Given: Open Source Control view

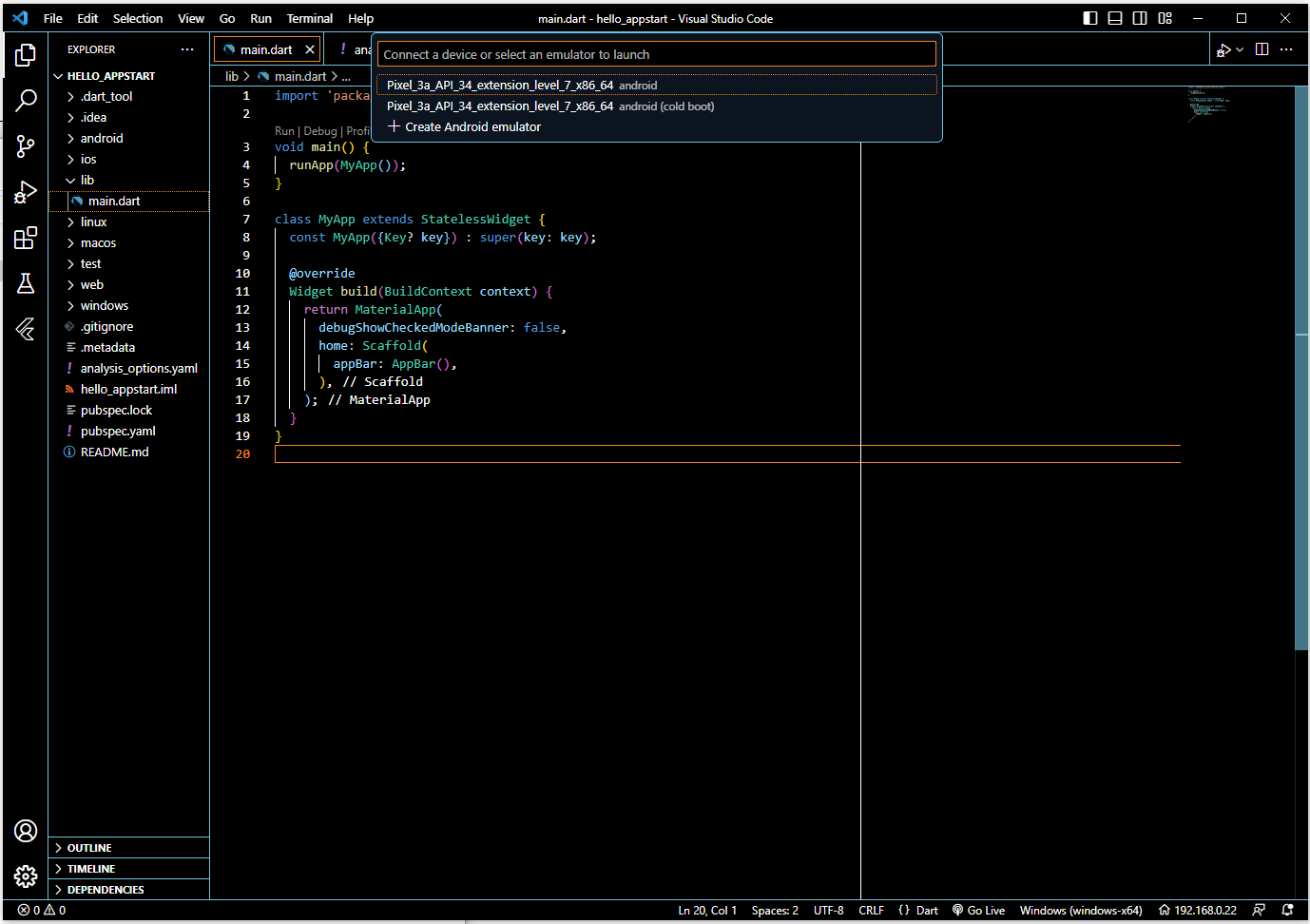Looking at the screenshot, I should point(26,145).
